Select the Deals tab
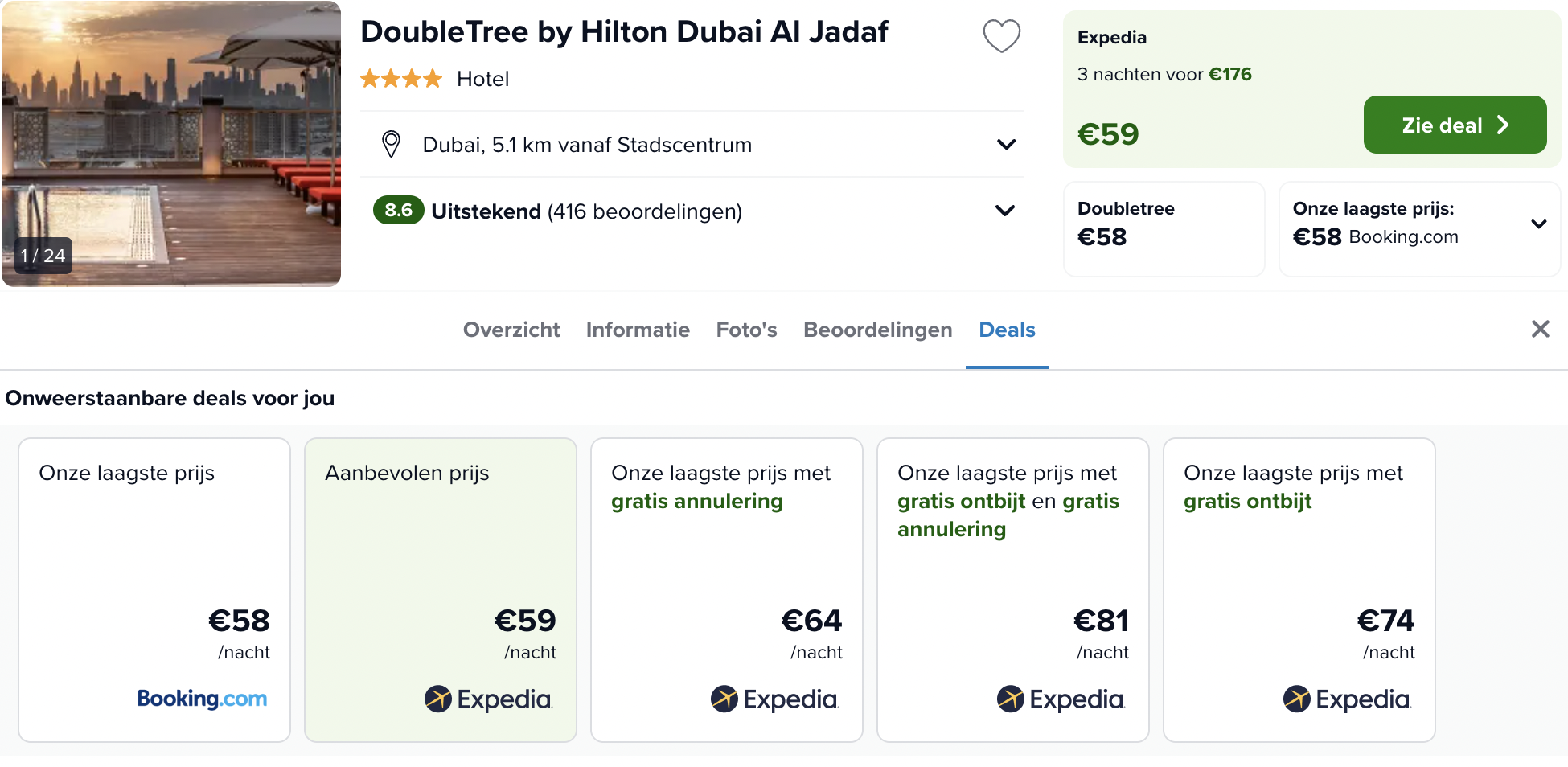This screenshot has height=767, width=1568. tap(1007, 330)
